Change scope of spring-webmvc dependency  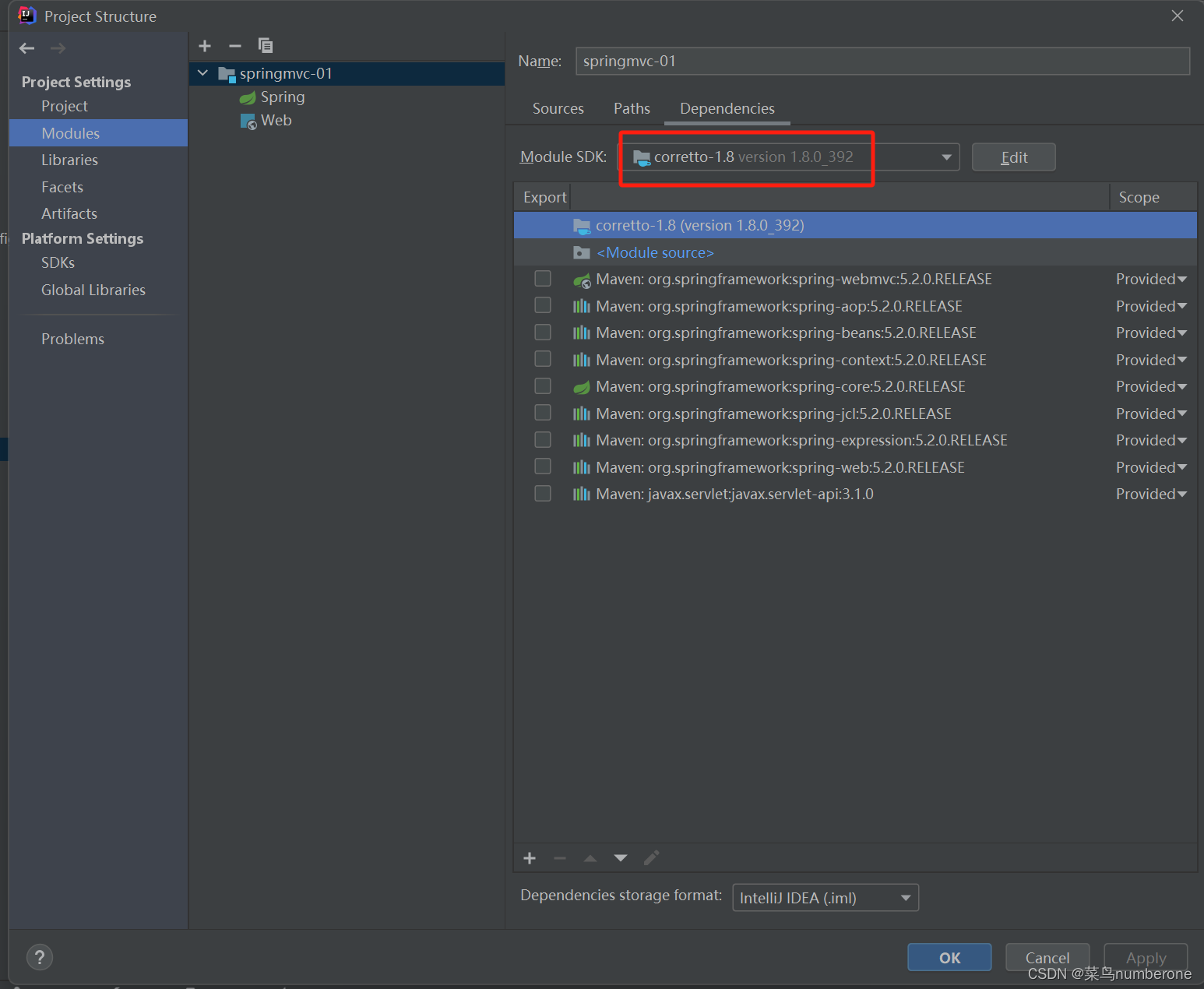coord(1151,279)
